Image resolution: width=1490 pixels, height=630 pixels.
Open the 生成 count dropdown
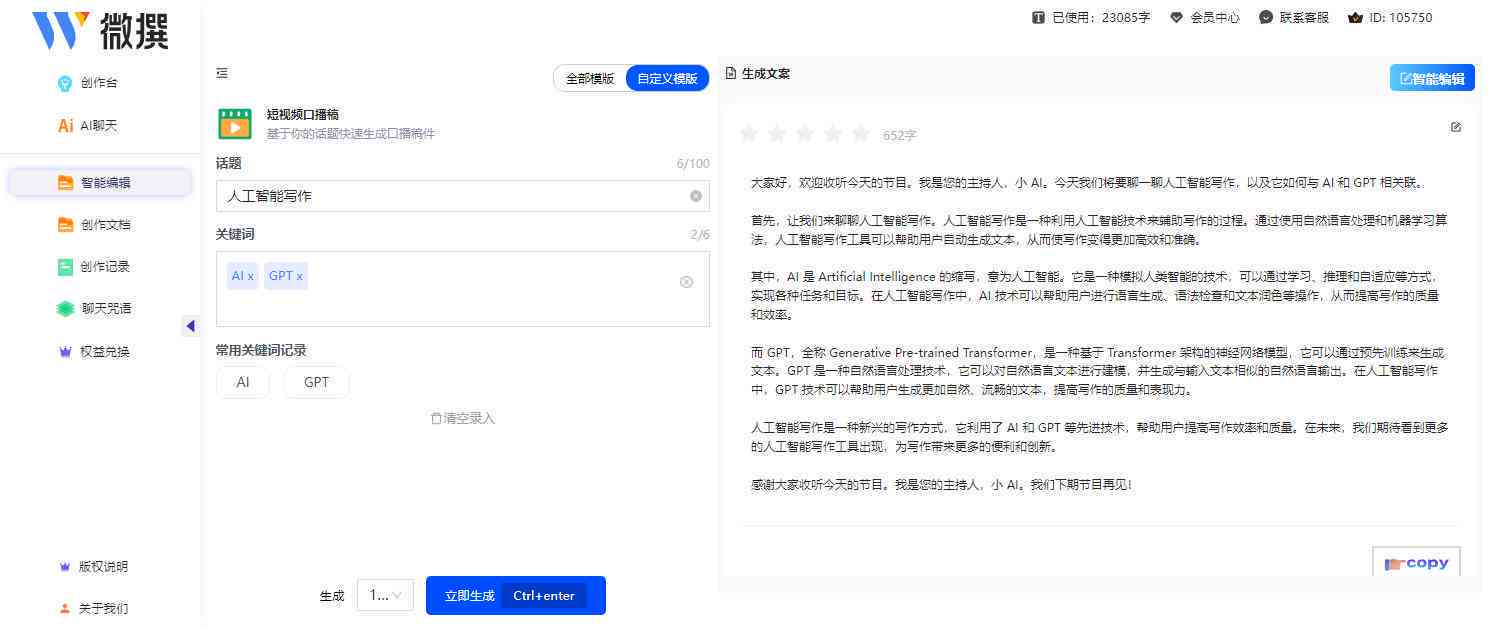coord(385,595)
